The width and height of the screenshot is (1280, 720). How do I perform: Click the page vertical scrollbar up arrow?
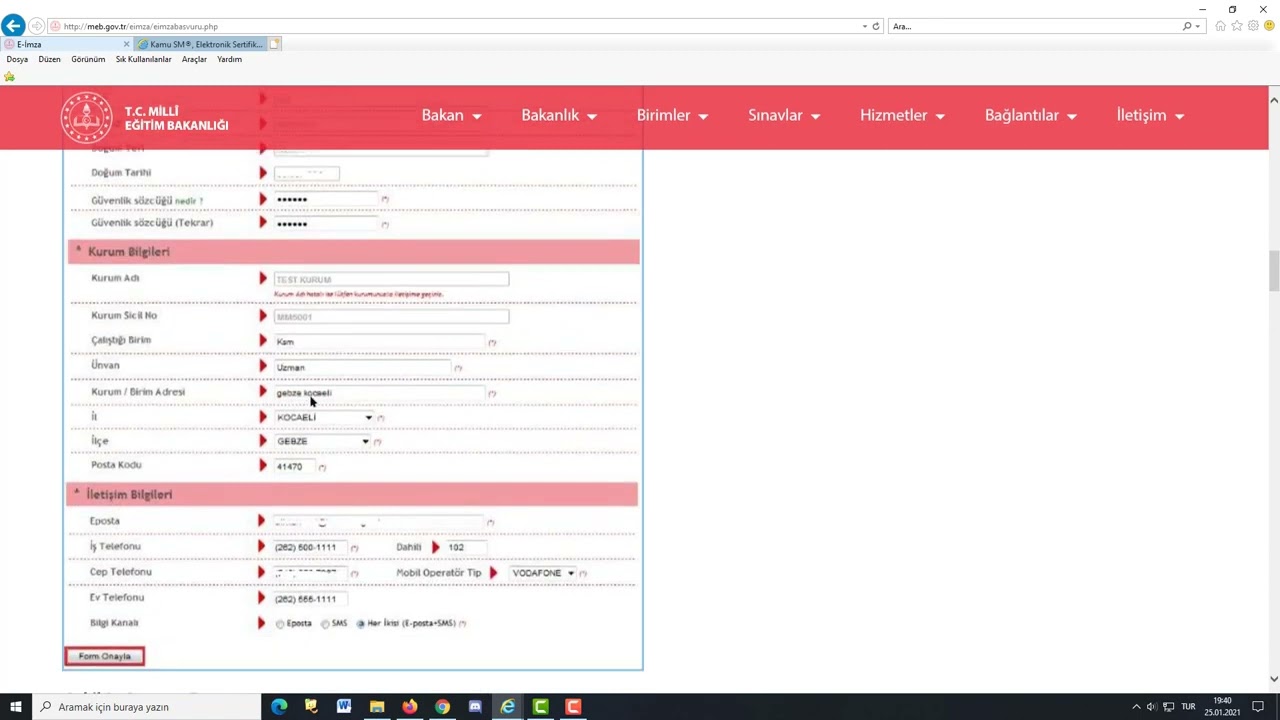click(1274, 100)
